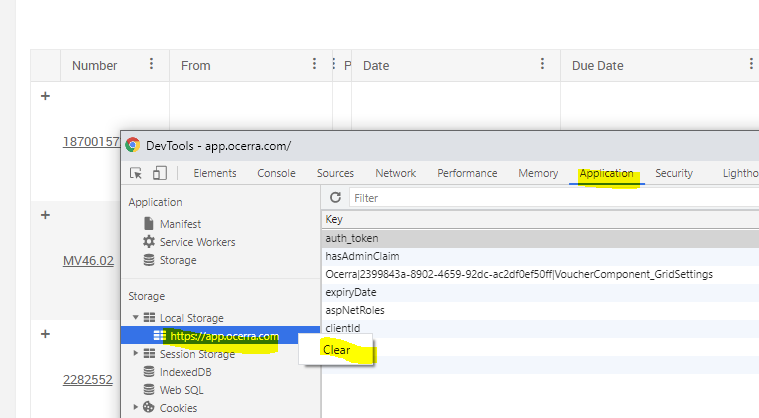
Task: Expand the row for invoice 18700157
Action: [45, 96]
